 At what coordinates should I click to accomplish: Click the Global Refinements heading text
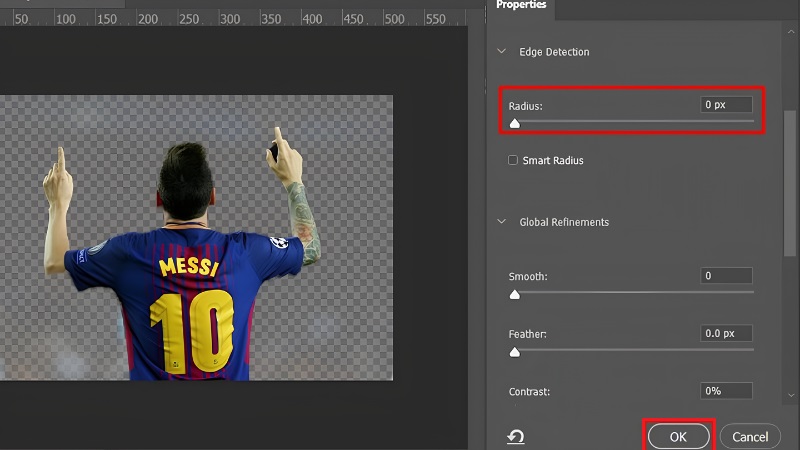pos(564,222)
